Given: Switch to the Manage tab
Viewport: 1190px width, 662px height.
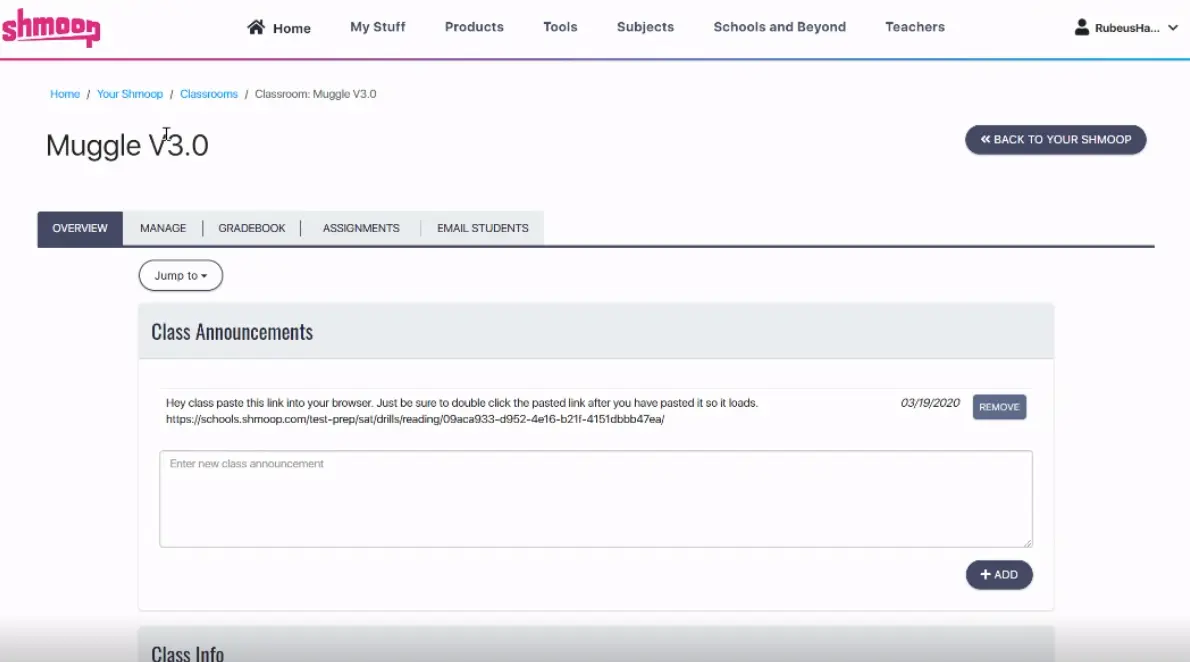Looking at the screenshot, I should click(163, 229).
